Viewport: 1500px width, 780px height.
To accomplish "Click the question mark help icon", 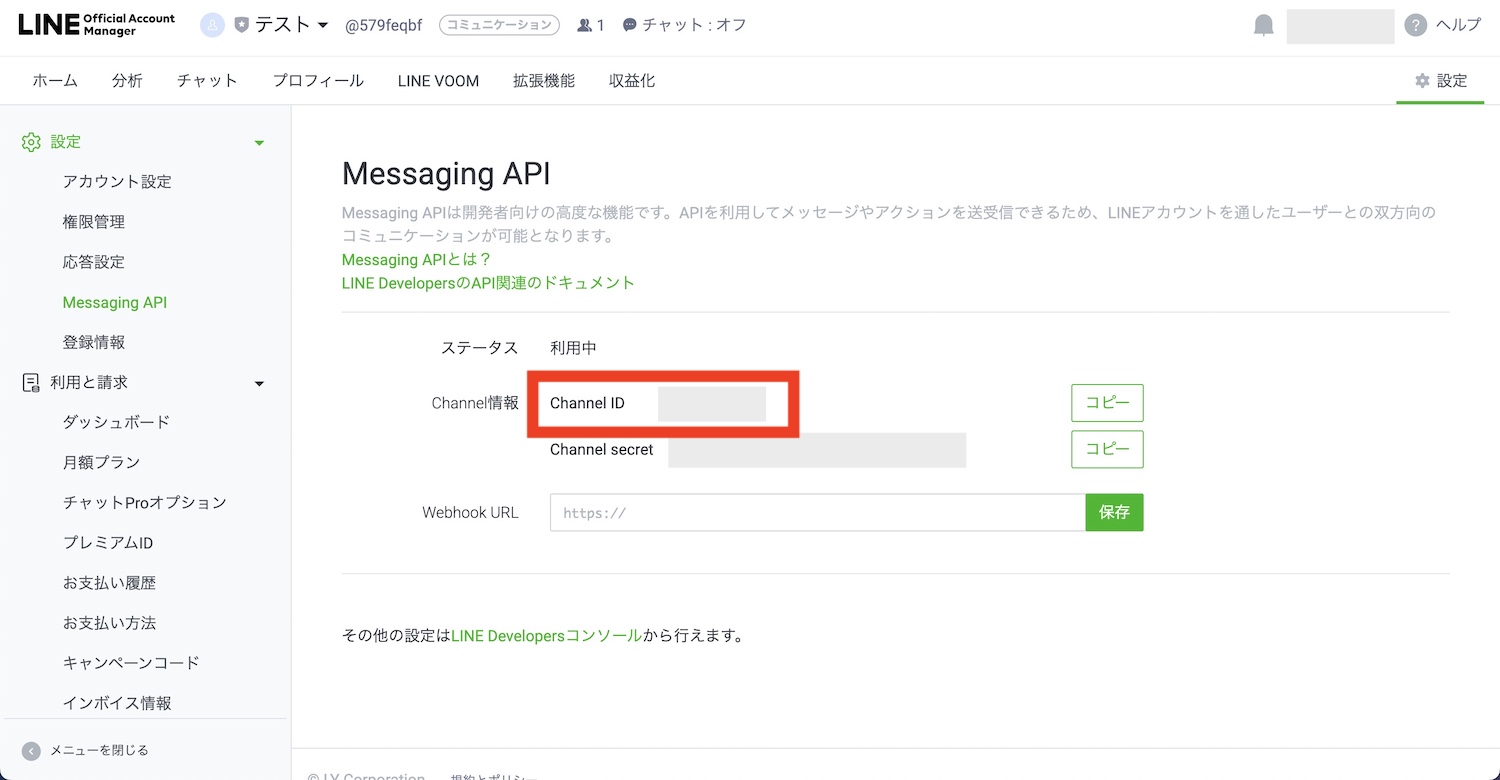I will point(1415,25).
